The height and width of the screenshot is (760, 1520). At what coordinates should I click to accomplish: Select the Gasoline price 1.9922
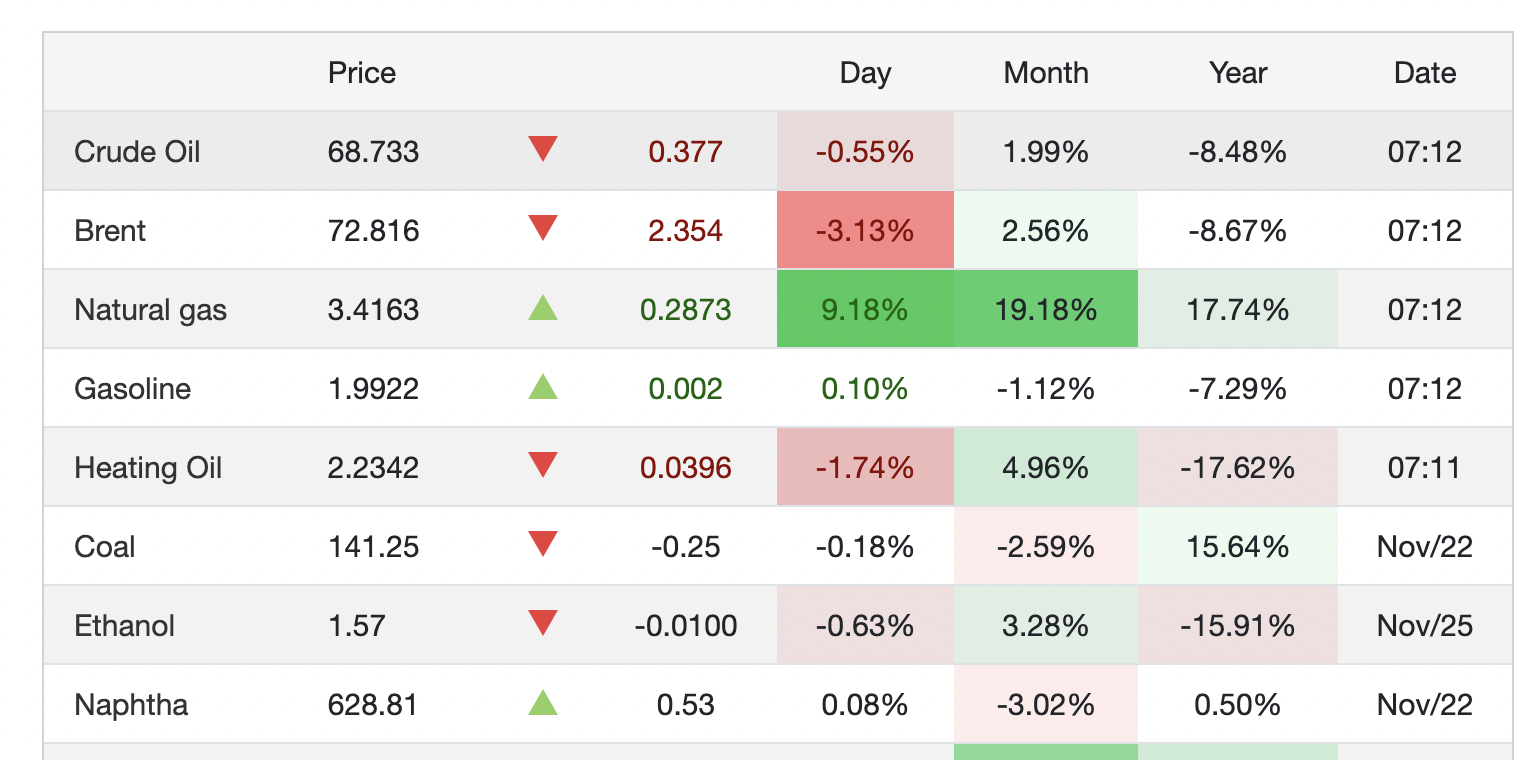(x=373, y=389)
